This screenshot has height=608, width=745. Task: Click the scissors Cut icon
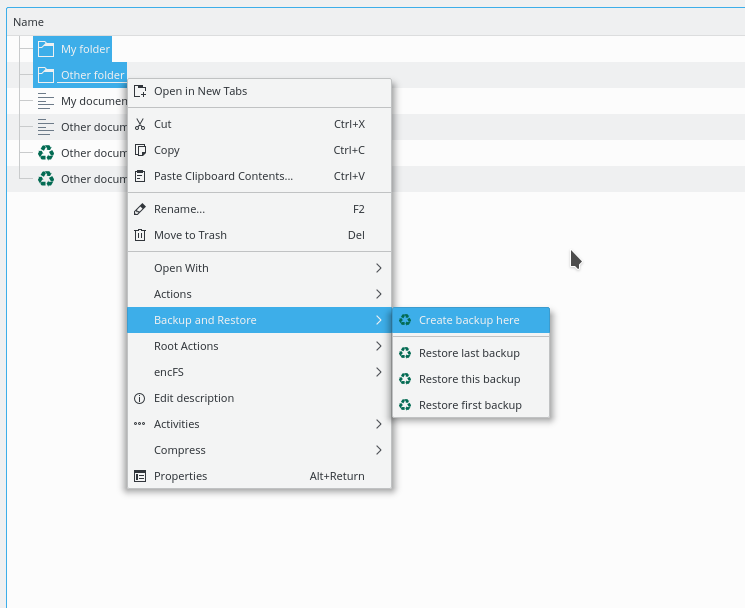(x=140, y=124)
